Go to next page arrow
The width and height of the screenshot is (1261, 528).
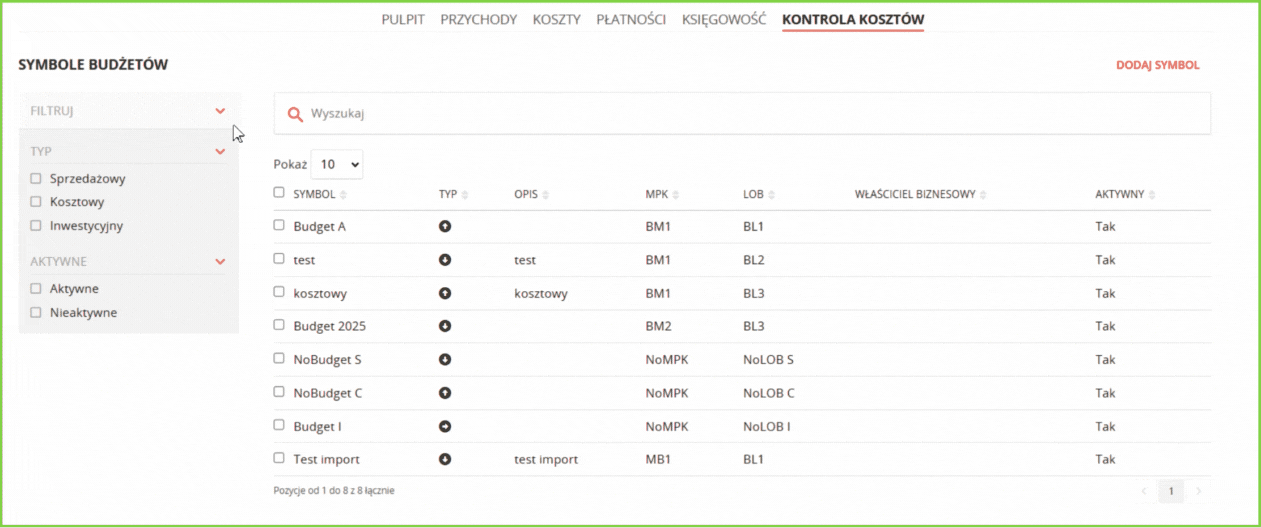click(x=1198, y=491)
